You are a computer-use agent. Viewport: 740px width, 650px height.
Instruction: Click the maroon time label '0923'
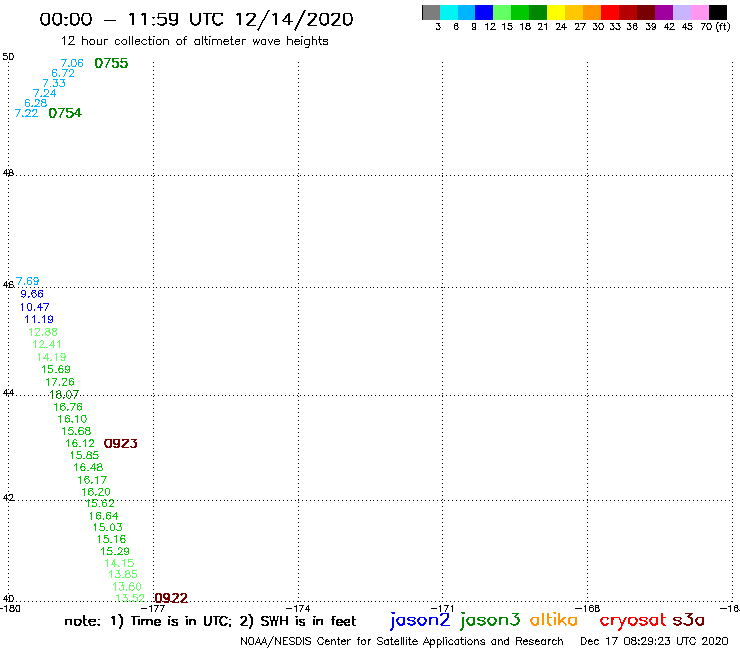point(120,444)
